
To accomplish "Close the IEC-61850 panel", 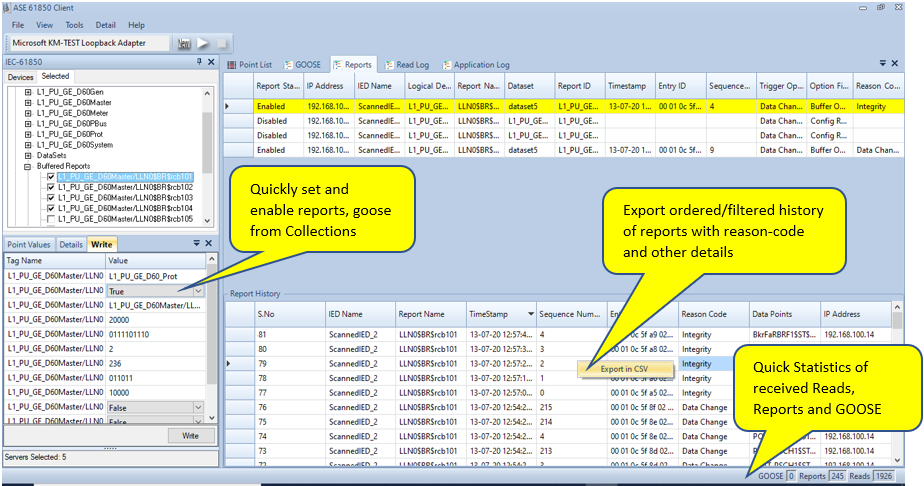I will click(211, 62).
